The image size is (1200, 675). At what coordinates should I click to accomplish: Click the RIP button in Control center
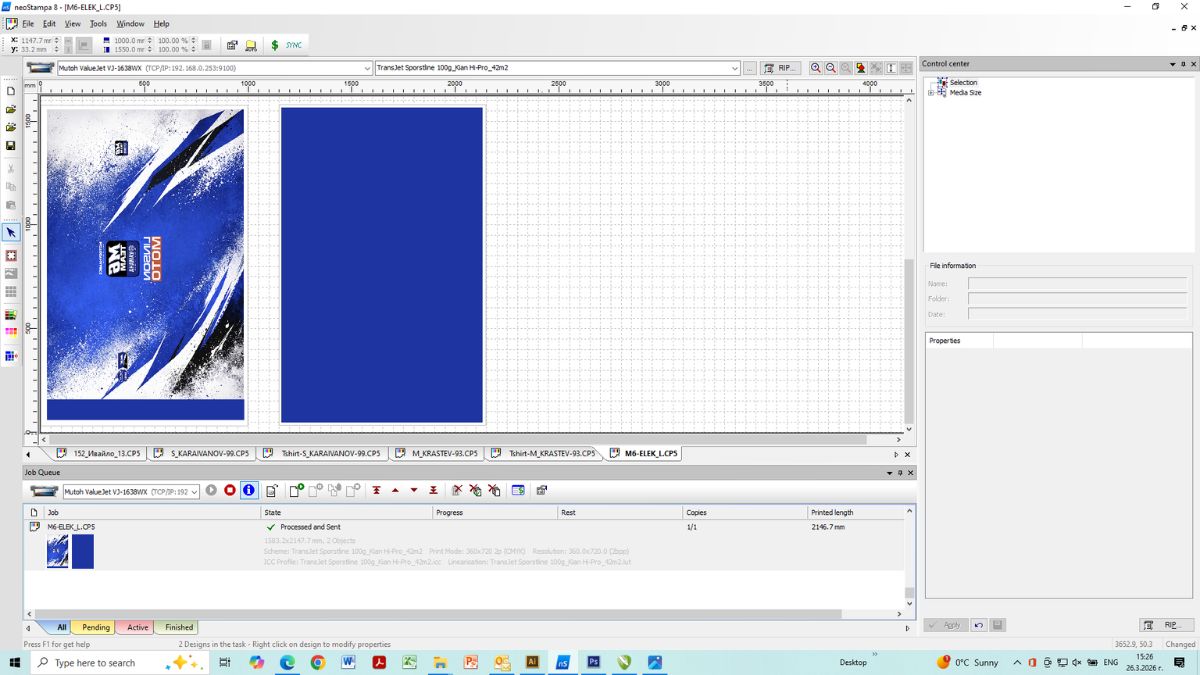pos(1167,625)
